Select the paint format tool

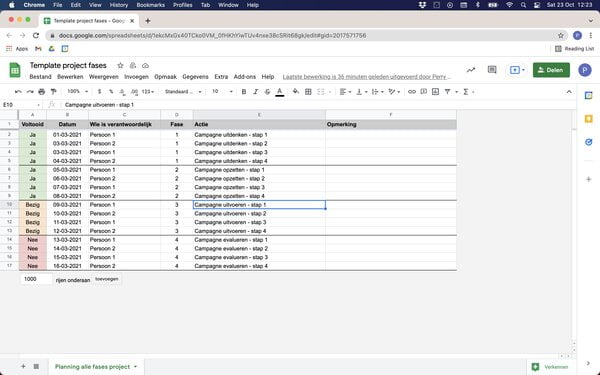(54, 92)
